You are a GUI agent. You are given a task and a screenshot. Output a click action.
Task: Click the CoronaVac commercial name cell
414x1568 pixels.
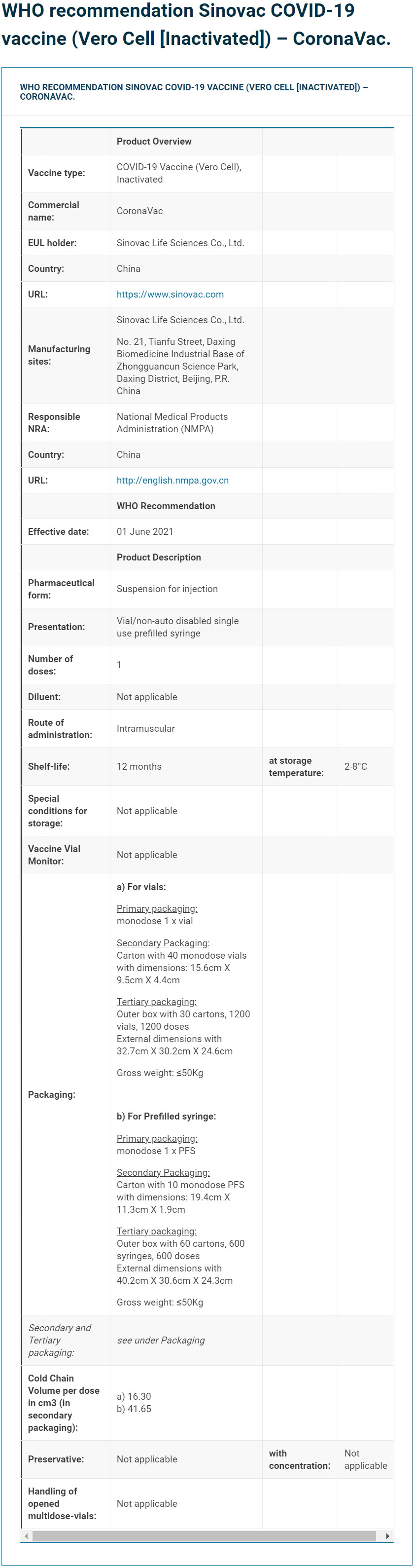186,211
